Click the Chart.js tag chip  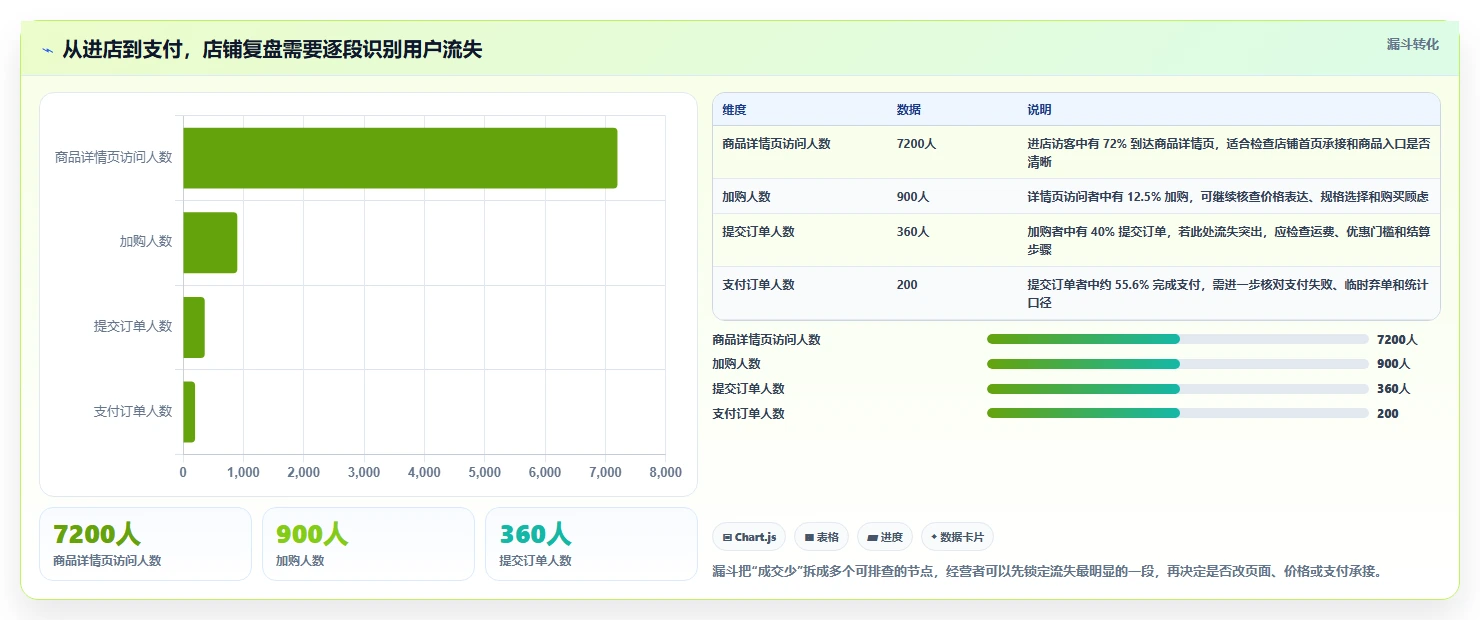point(750,537)
